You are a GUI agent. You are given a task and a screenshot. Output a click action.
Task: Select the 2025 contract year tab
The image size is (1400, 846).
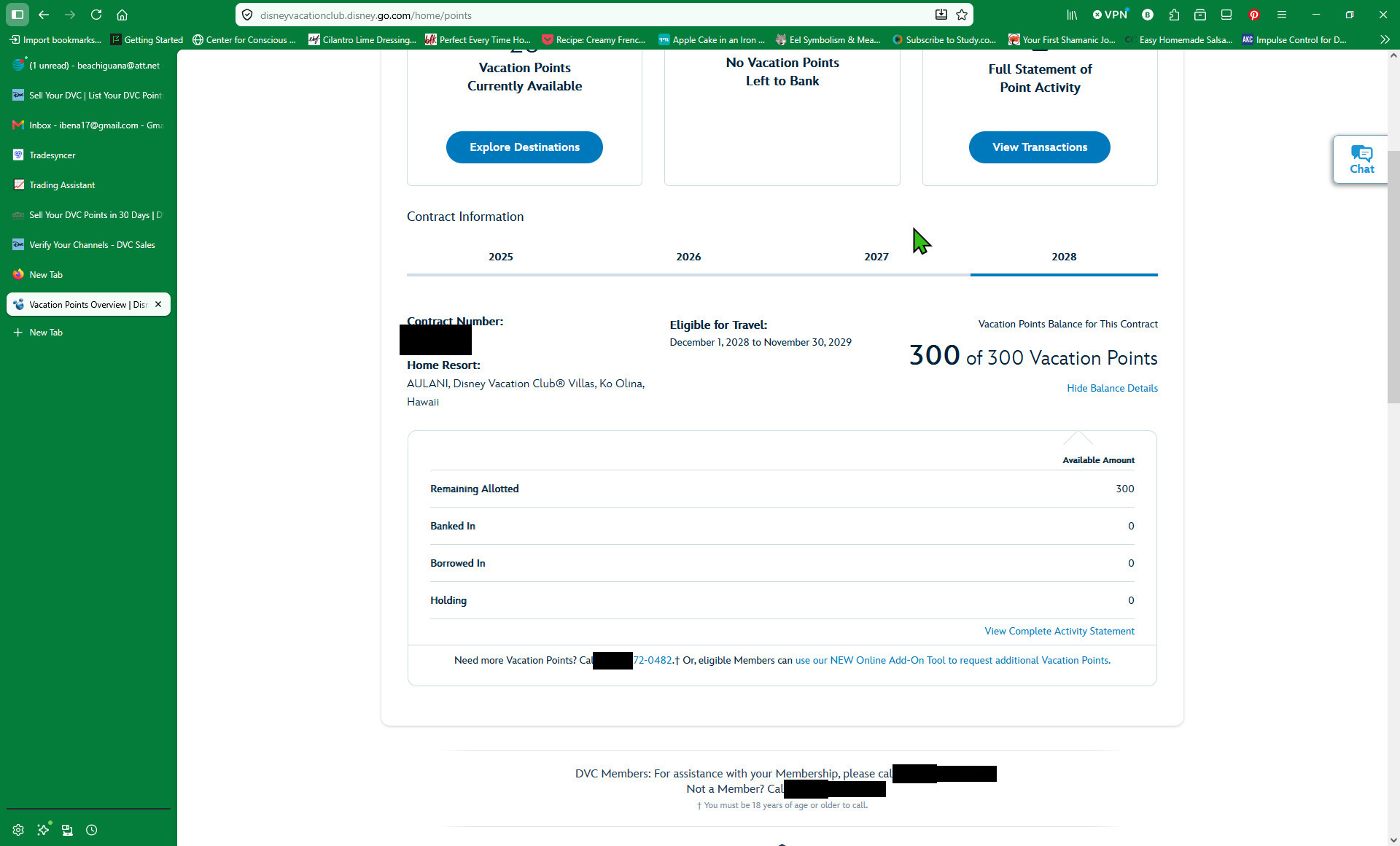(500, 257)
